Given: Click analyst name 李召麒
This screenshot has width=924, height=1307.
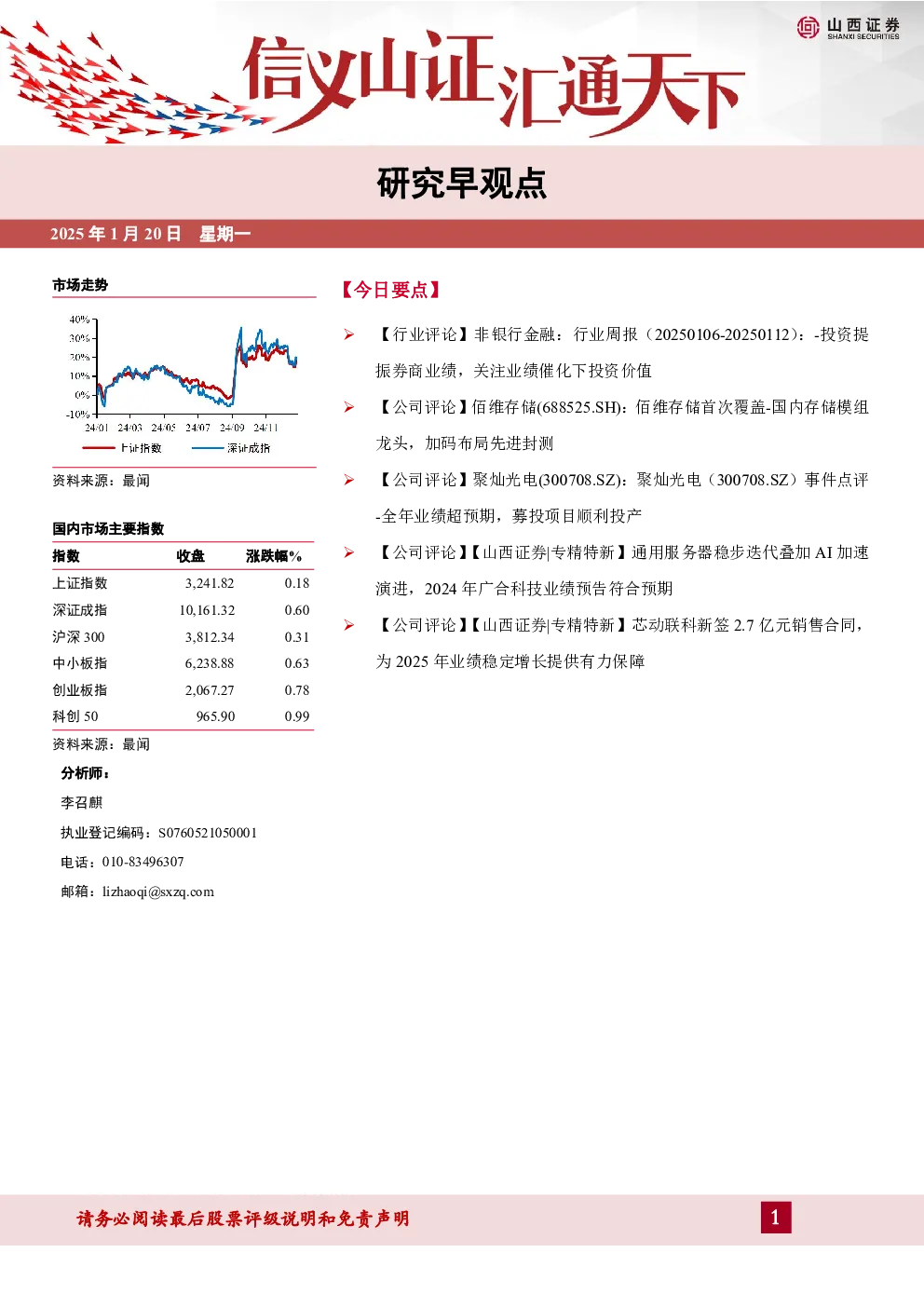Looking at the screenshot, I should (82, 803).
